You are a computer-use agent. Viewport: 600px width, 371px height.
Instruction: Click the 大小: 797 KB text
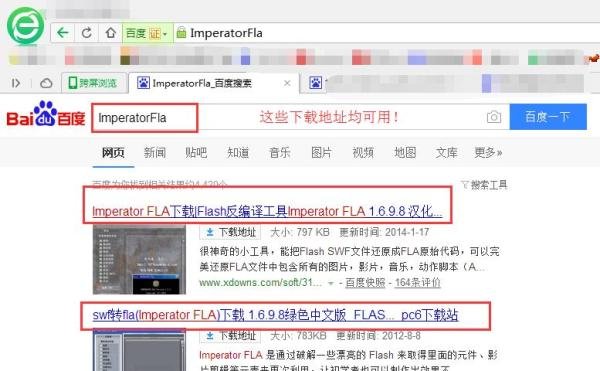tap(300, 232)
